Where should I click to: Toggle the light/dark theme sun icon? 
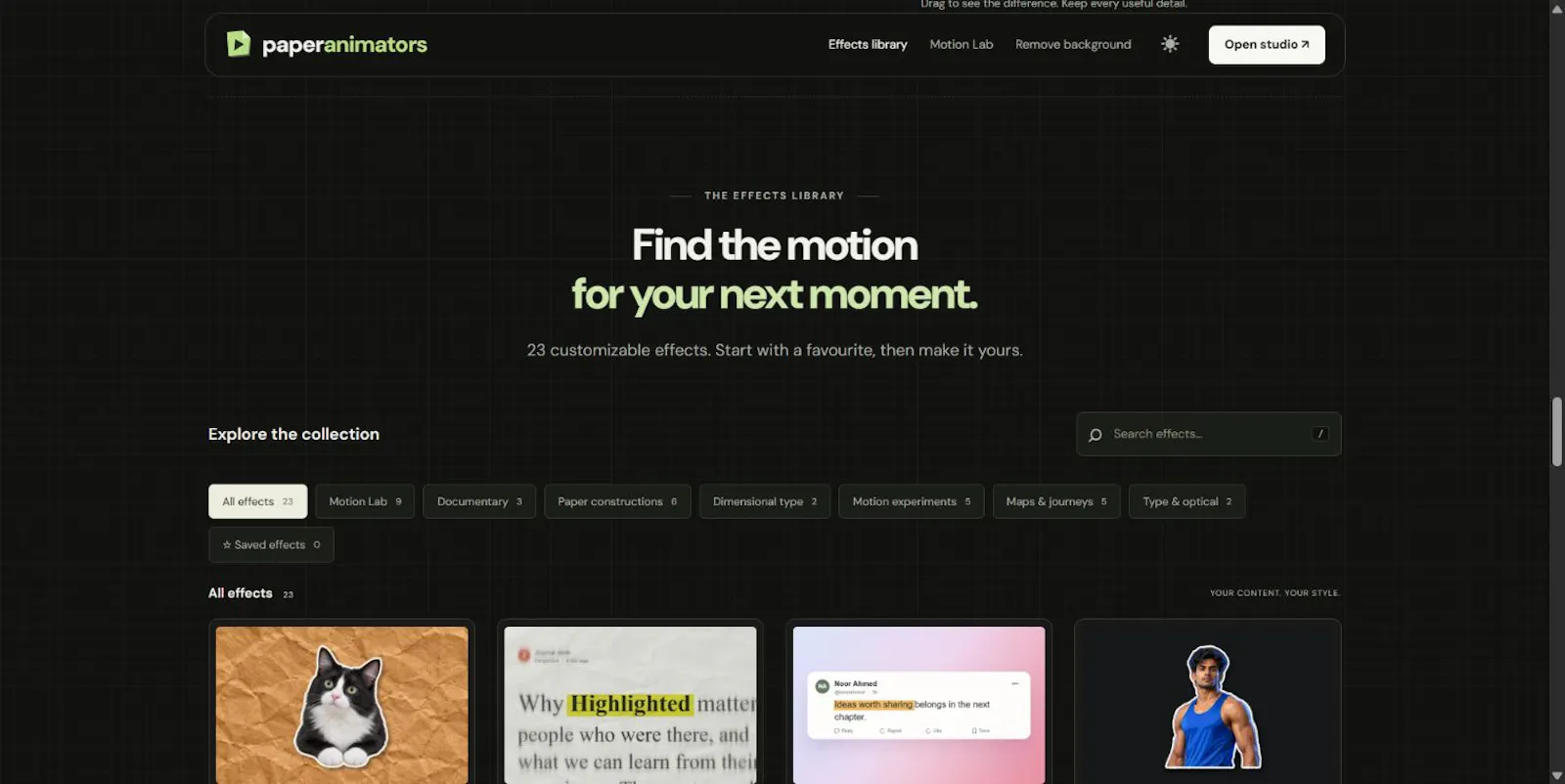(1170, 44)
